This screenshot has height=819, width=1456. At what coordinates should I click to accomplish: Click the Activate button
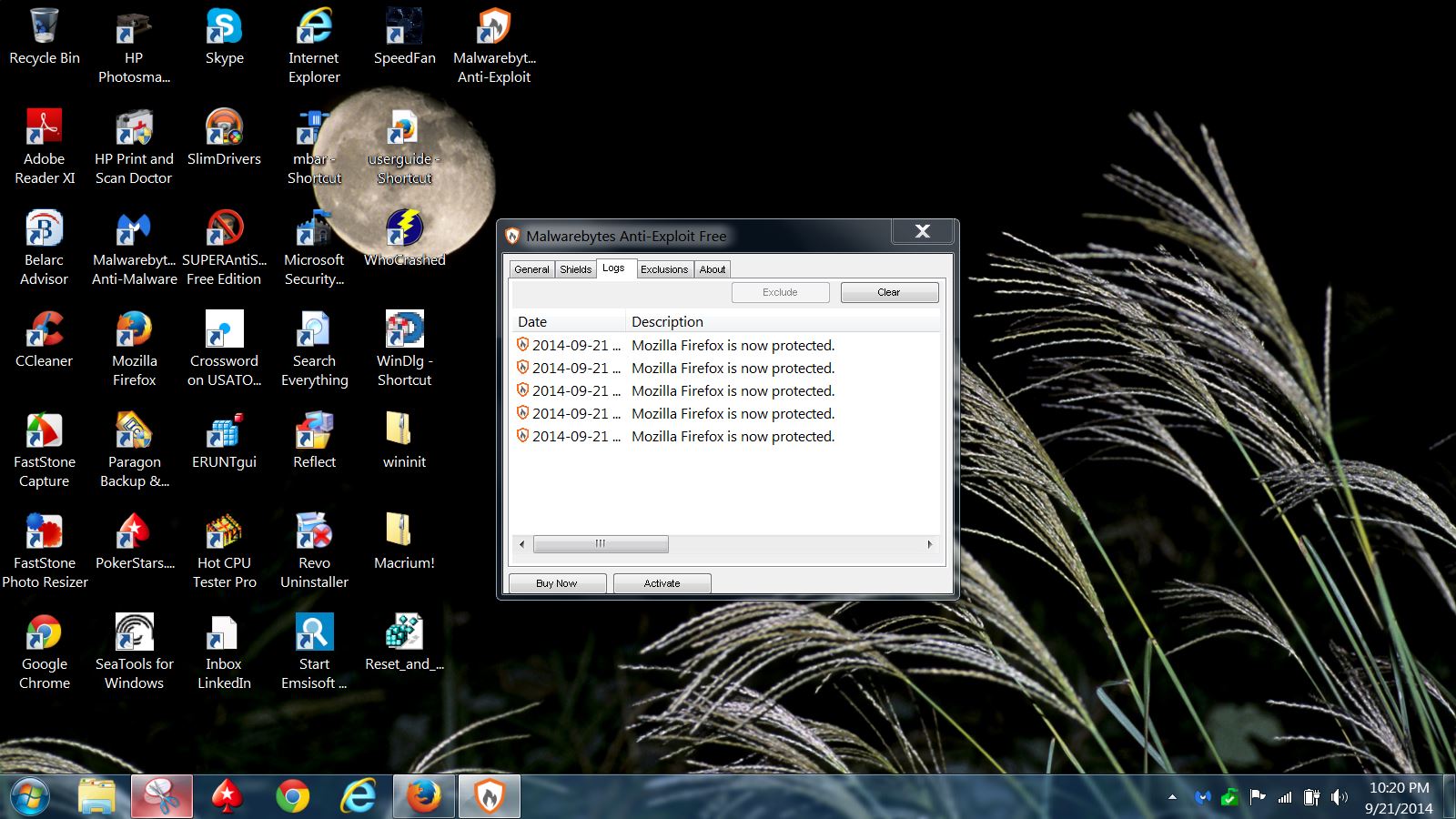coord(662,583)
